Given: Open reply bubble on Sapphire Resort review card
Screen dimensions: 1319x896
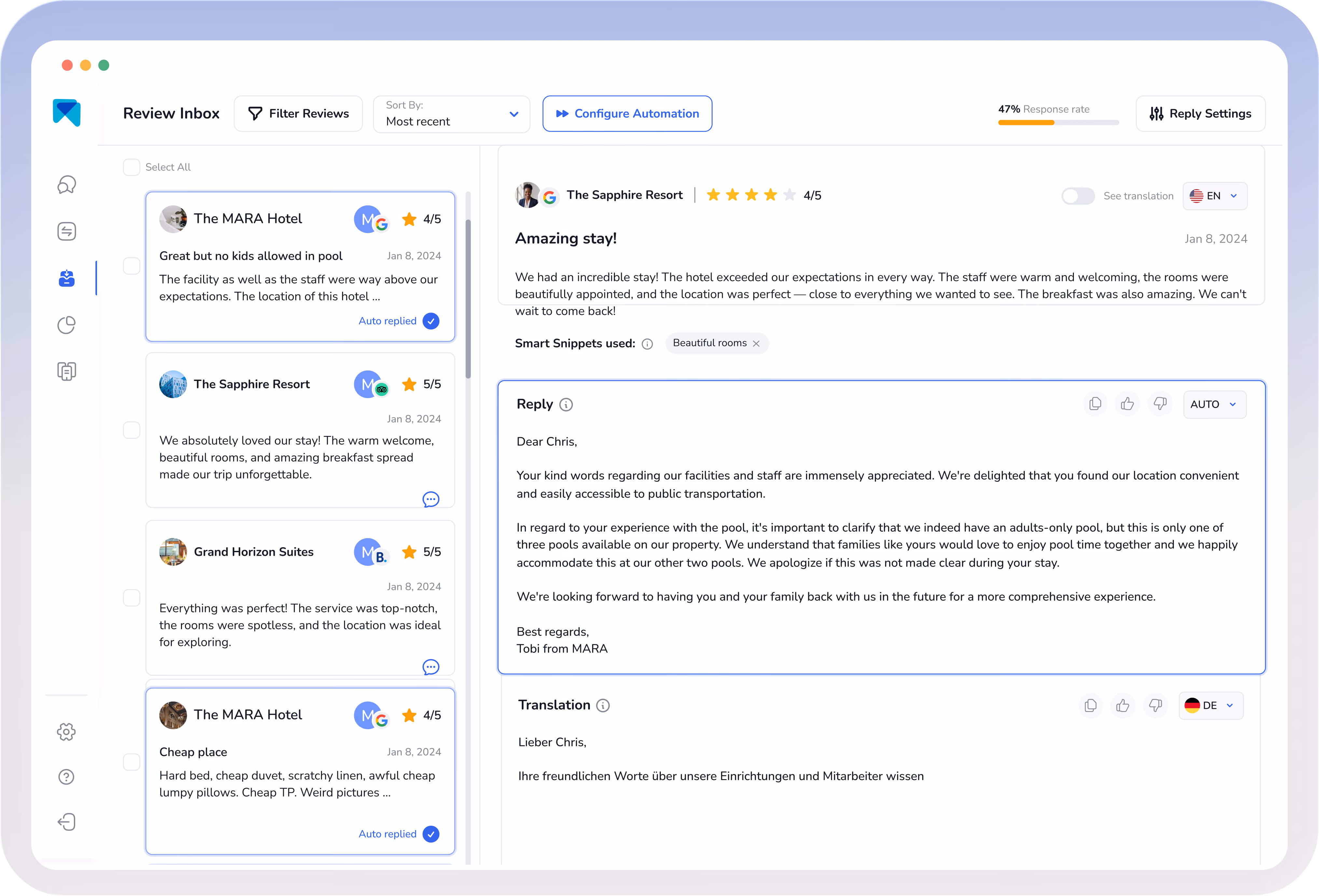Looking at the screenshot, I should tap(431, 500).
